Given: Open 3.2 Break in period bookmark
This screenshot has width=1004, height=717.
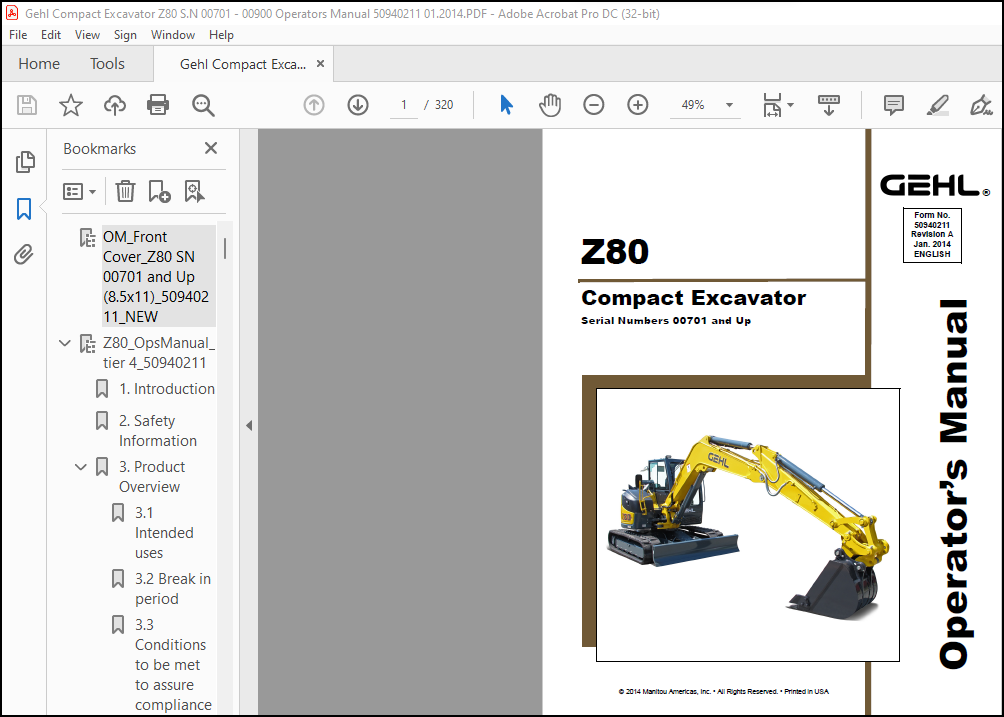Looking at the screenshot, I should tap(173, 588).
